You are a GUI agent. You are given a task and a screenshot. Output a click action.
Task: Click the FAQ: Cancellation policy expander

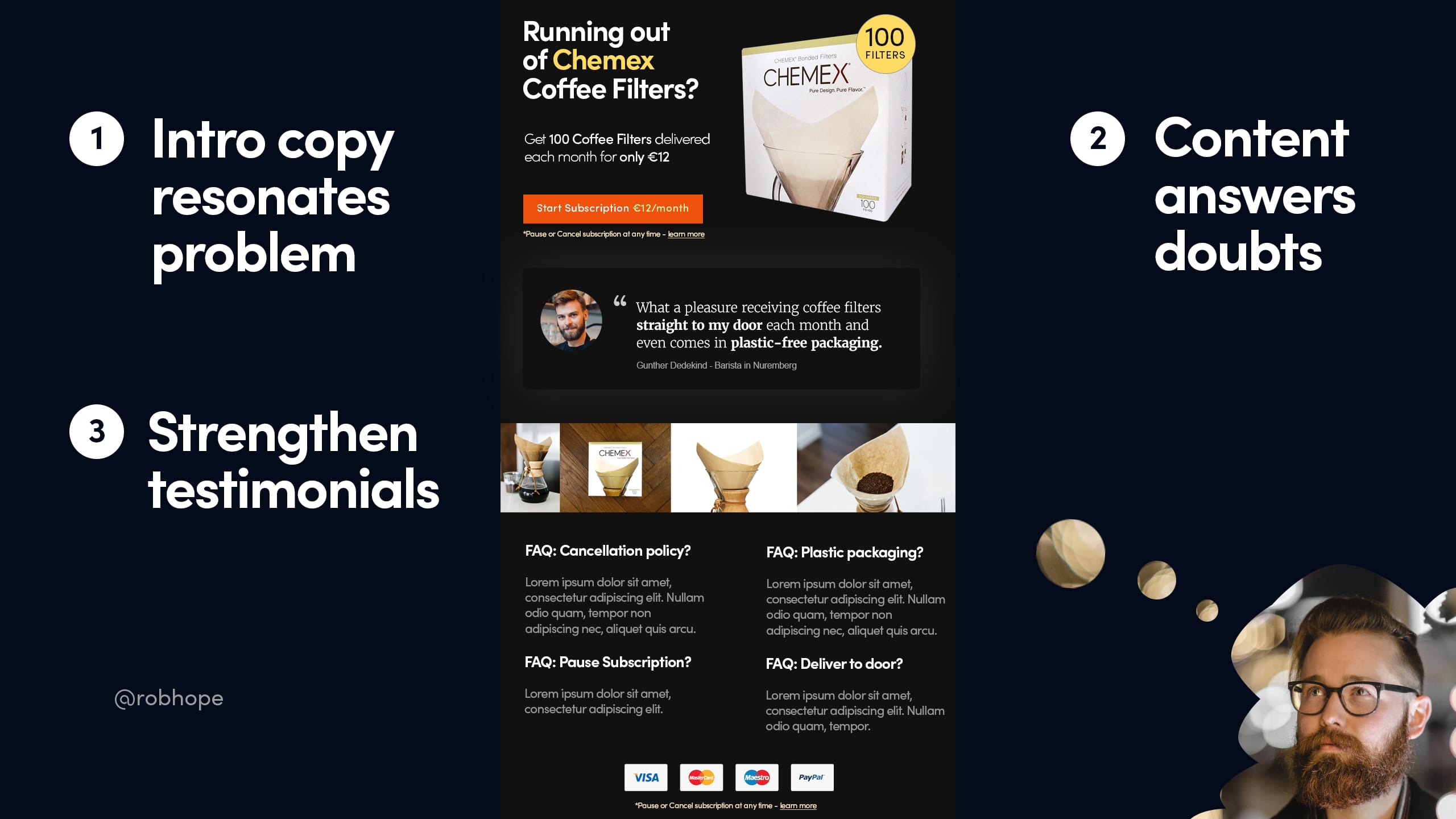[x=608, y=551]
